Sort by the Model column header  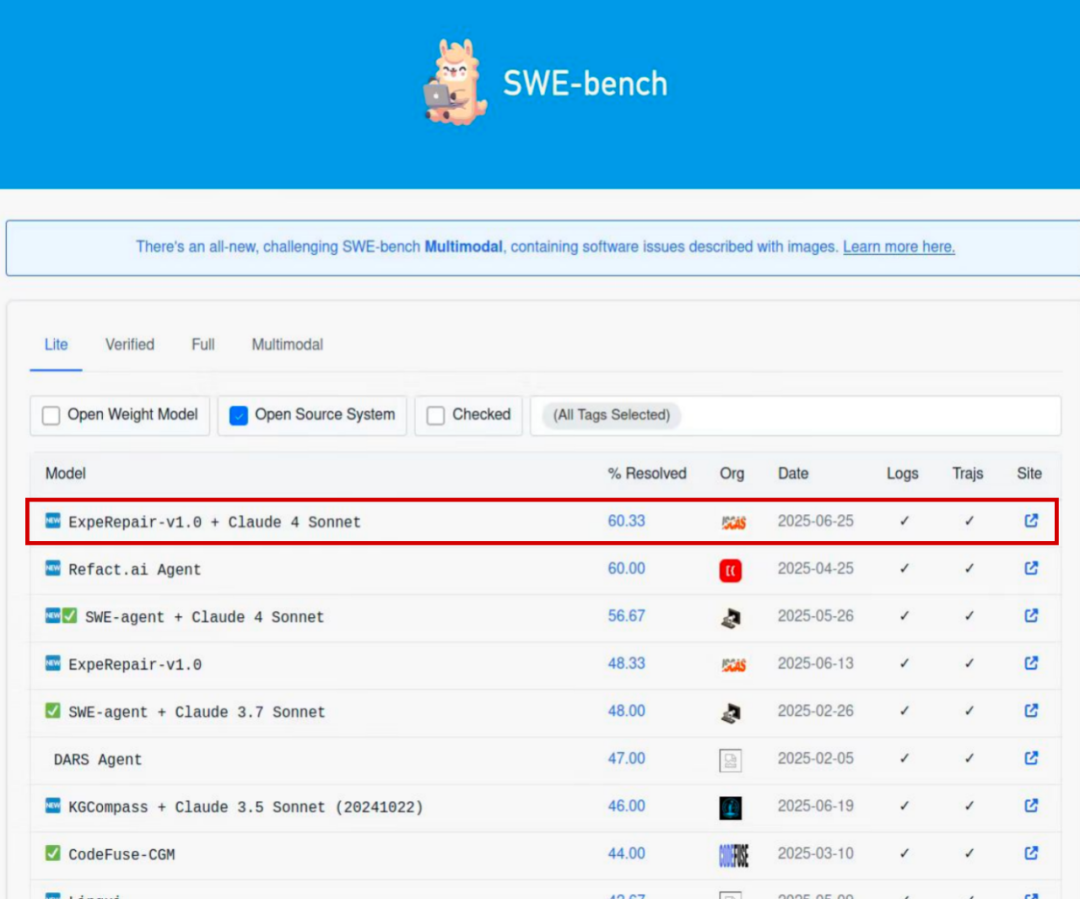click(65, 473)
